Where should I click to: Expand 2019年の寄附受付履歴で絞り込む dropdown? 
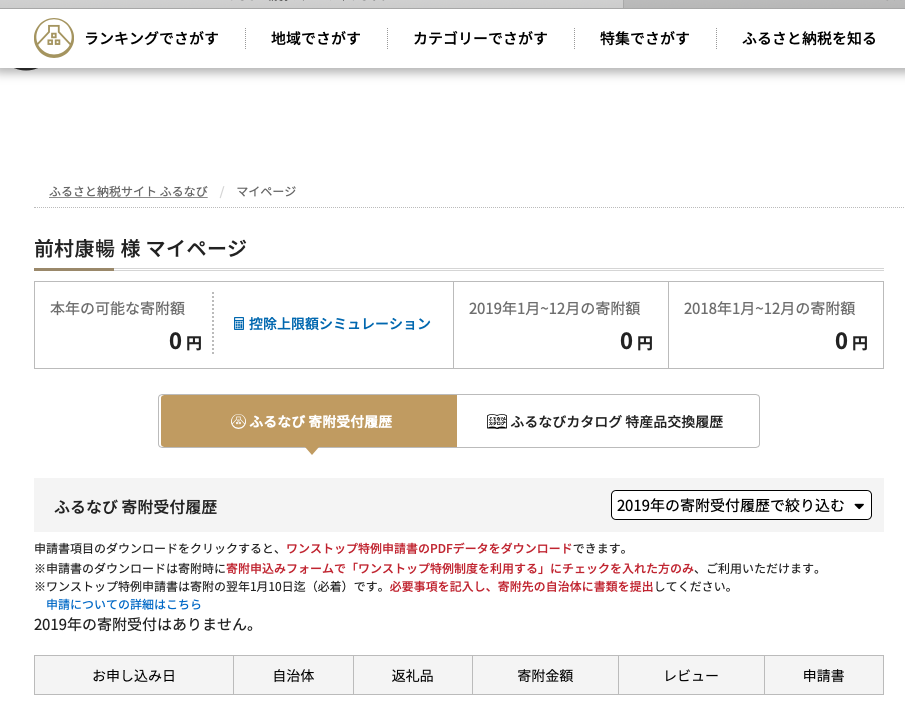[741, 505]
